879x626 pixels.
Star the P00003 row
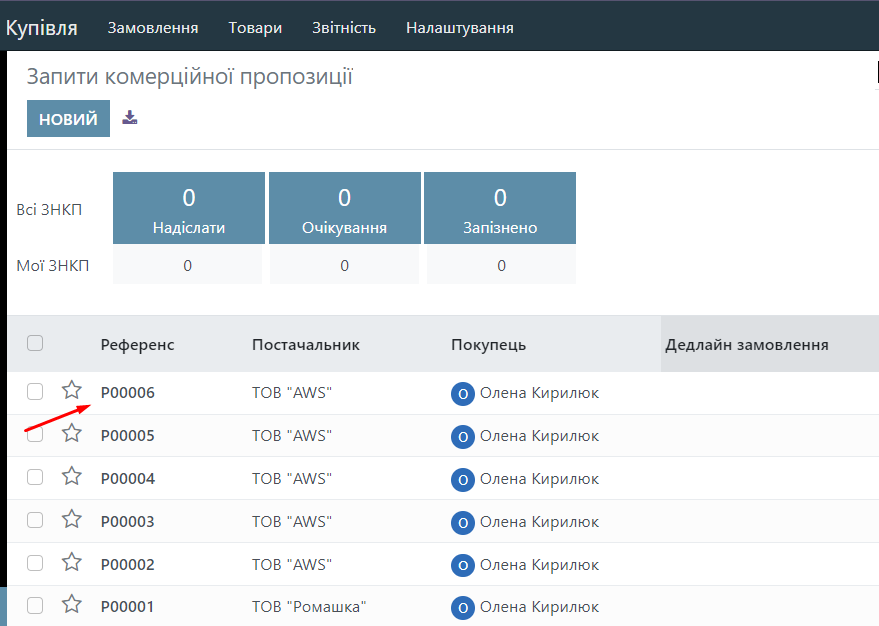tap(72, 519)
